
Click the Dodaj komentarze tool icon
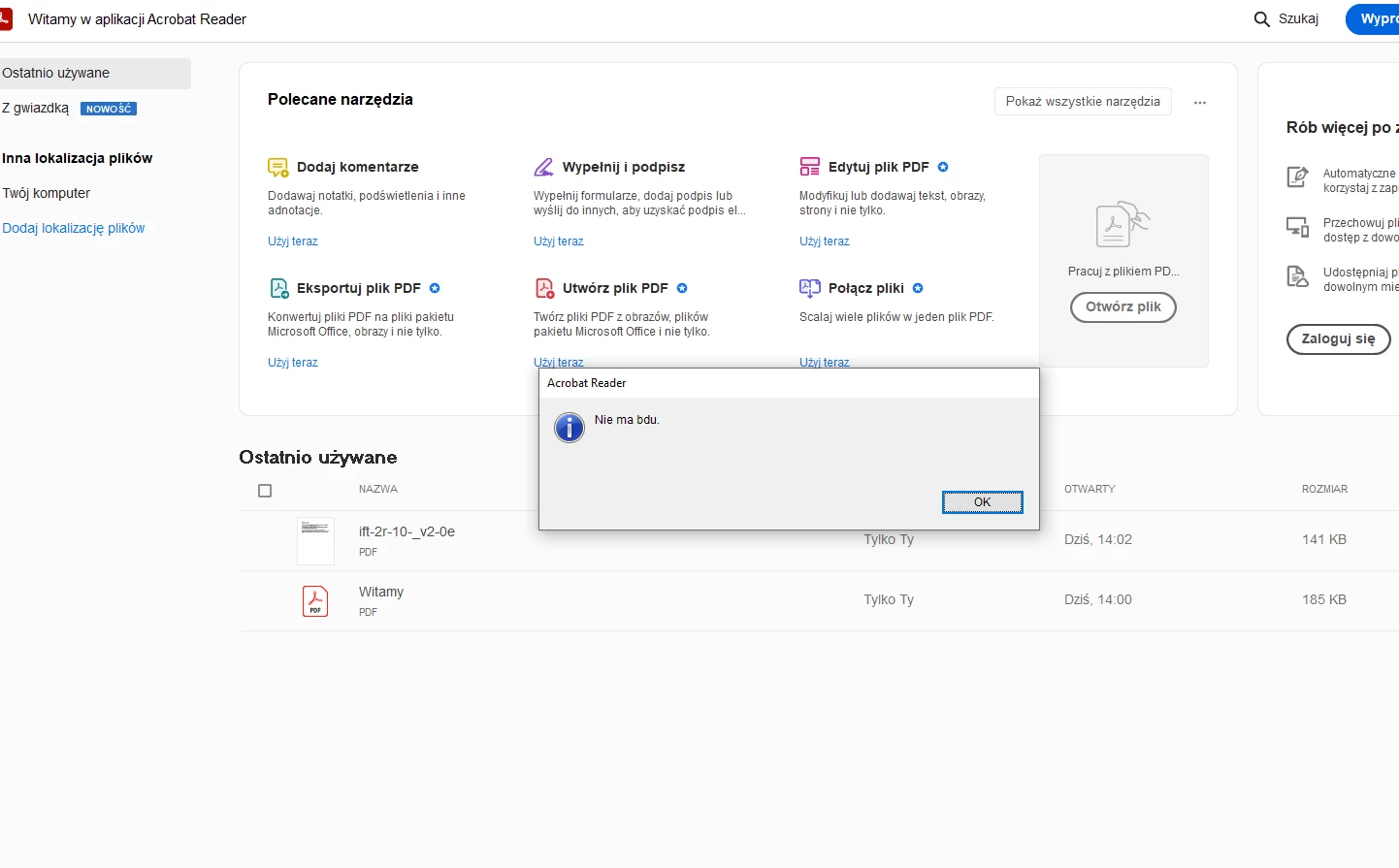[x=278, y=167]
